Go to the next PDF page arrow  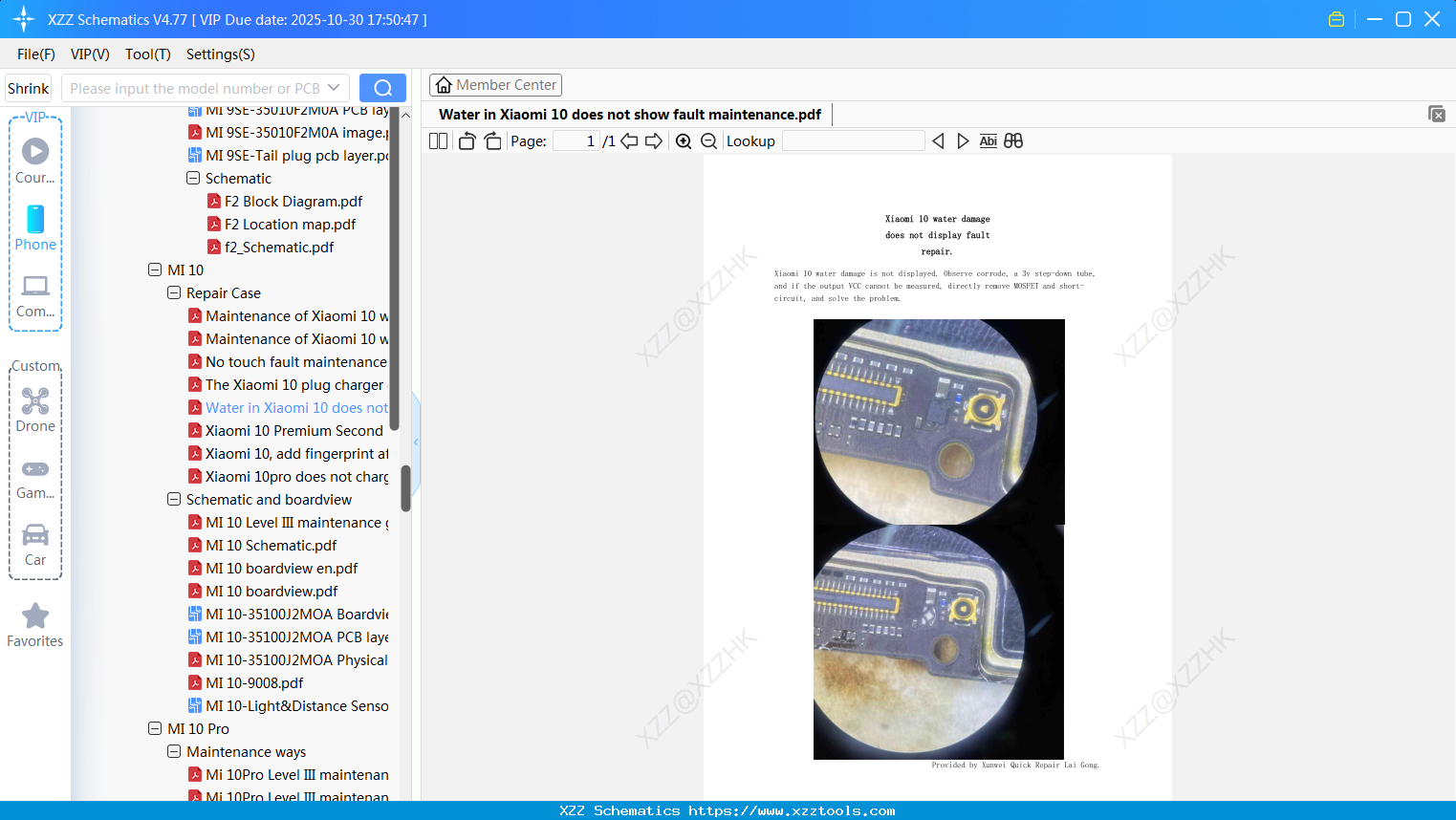654,140
